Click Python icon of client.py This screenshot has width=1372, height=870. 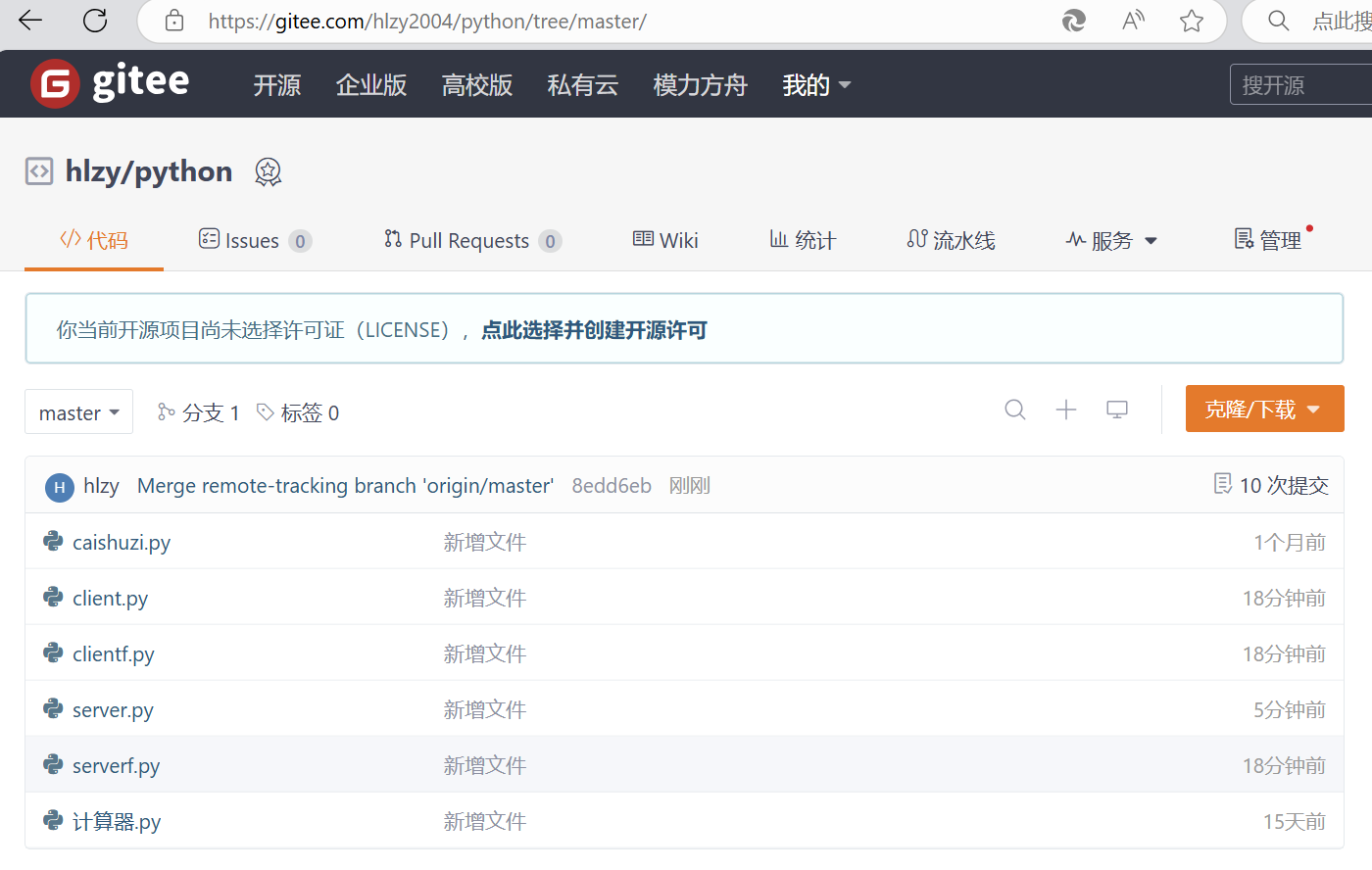(x=53, y=597)
